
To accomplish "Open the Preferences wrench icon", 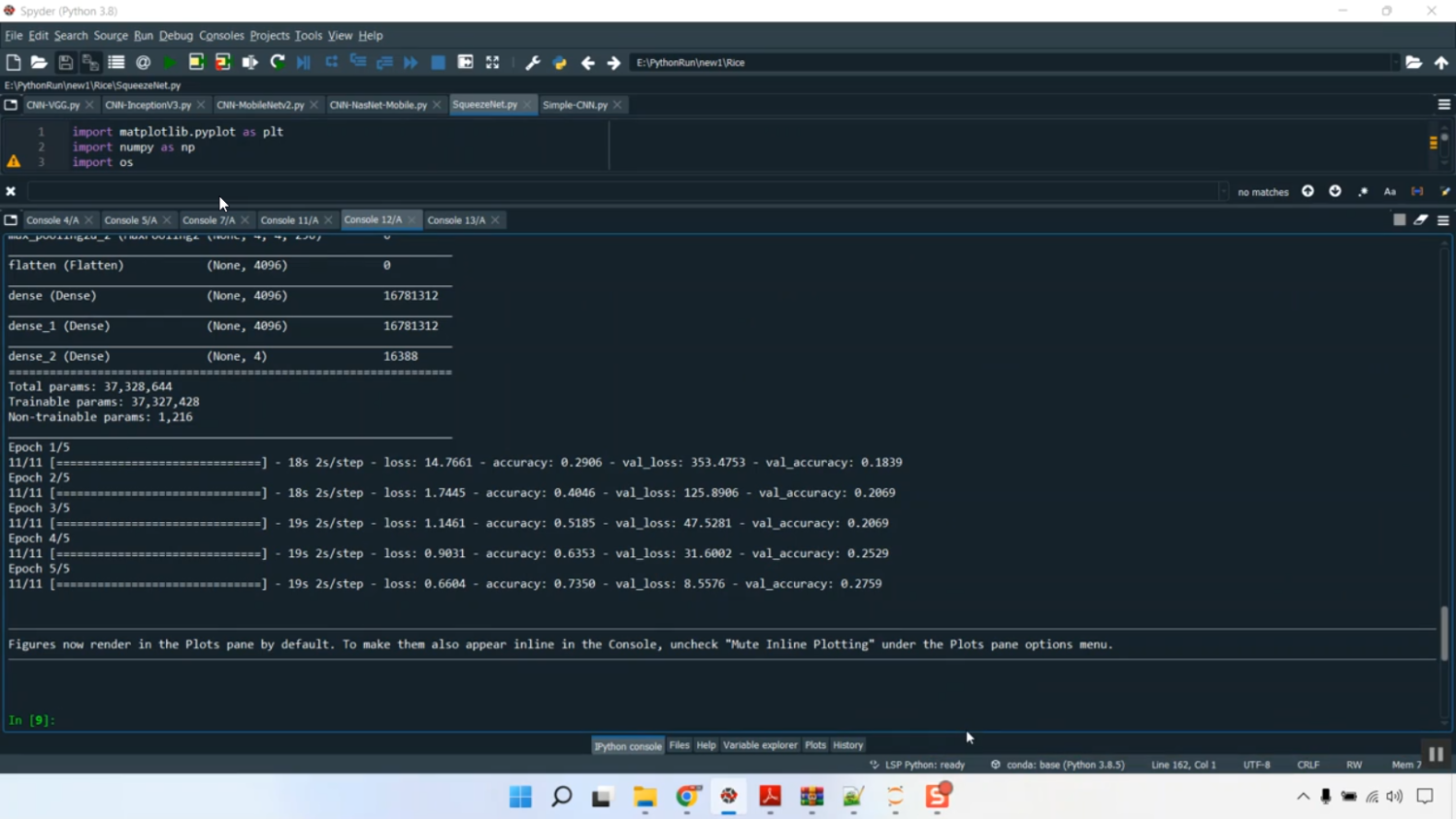I will pos(532,62).
